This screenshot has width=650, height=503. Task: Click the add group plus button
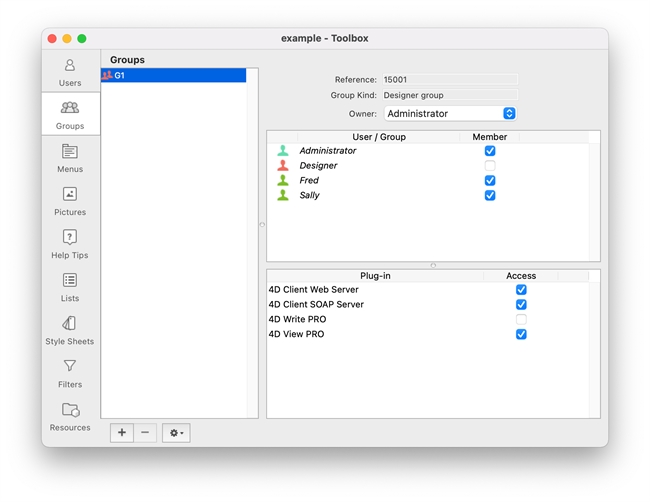click(122, 433)
